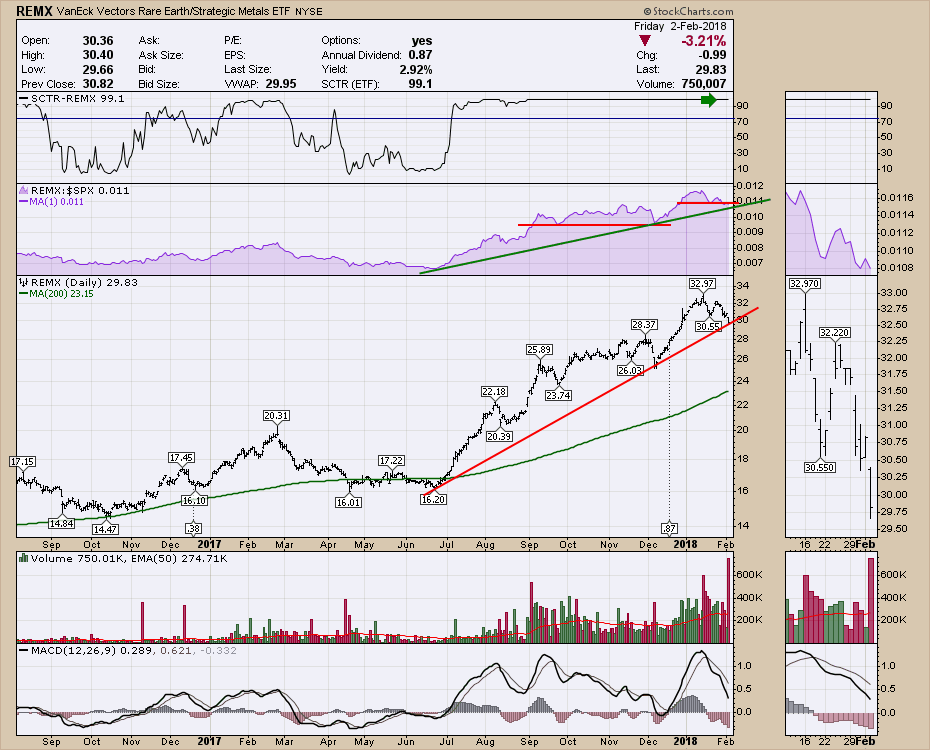Click the Prev Close value 30.82
The image size is (930, 750).
click(98, 84)
